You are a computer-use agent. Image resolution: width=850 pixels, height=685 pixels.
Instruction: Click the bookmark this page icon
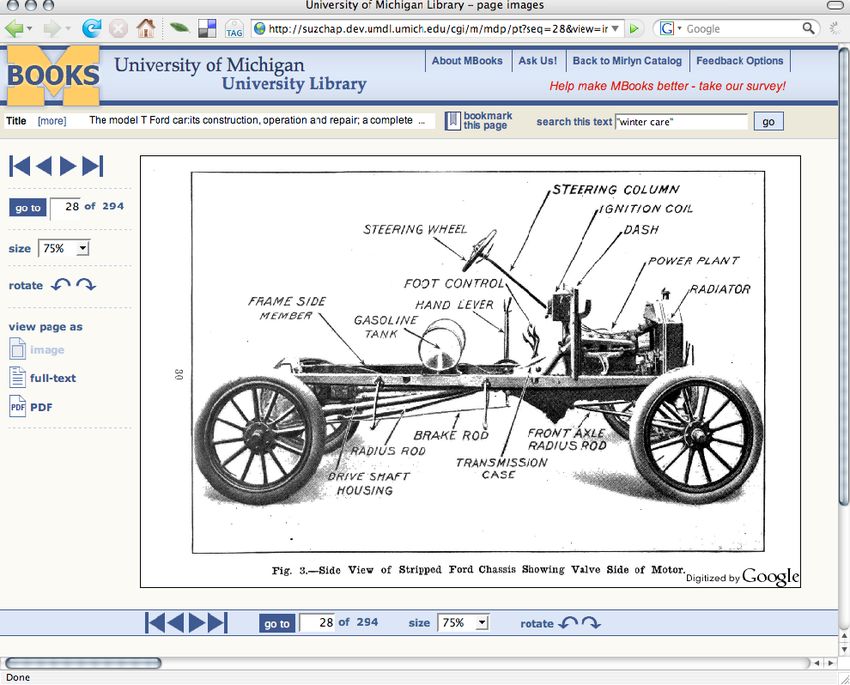click(x=453, y=120)
